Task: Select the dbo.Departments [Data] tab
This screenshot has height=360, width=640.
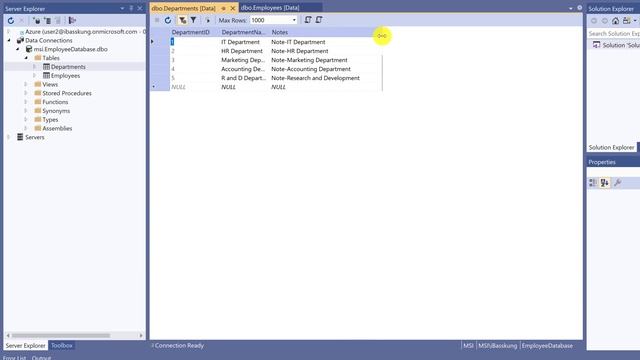Action: pyautogui.click(x=183, y=8)
